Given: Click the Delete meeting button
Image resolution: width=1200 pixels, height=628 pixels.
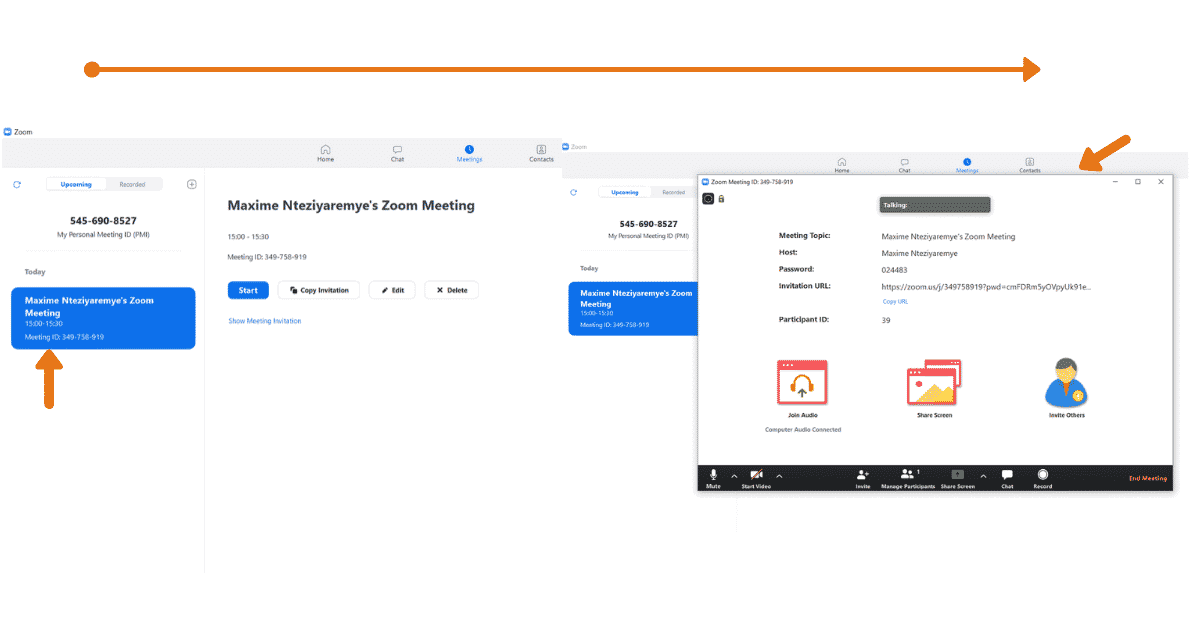Looking at the screenshot, I should pyautogui.click(x=452, y=290).
